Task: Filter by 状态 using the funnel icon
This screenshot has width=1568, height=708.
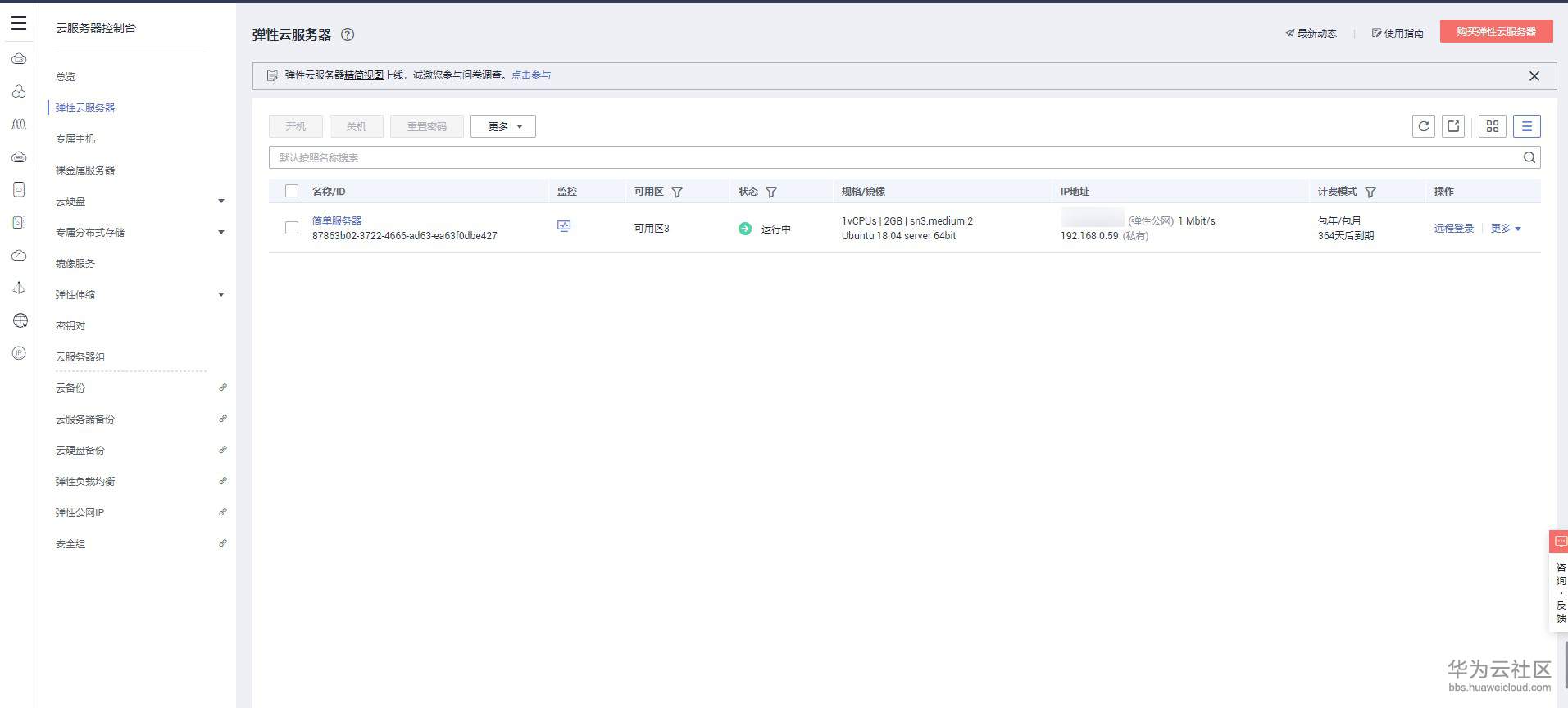Action: (771, 192)
